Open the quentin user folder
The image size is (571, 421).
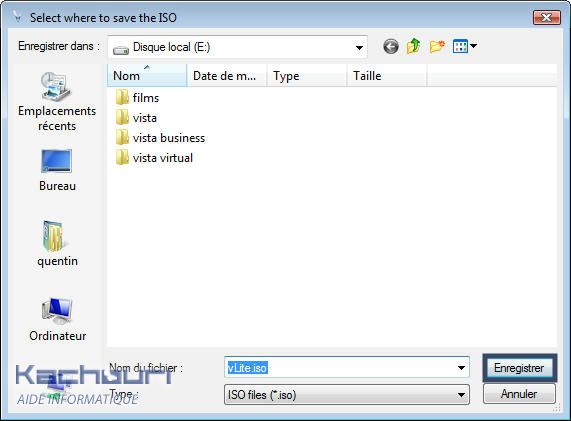coord(57,244)
